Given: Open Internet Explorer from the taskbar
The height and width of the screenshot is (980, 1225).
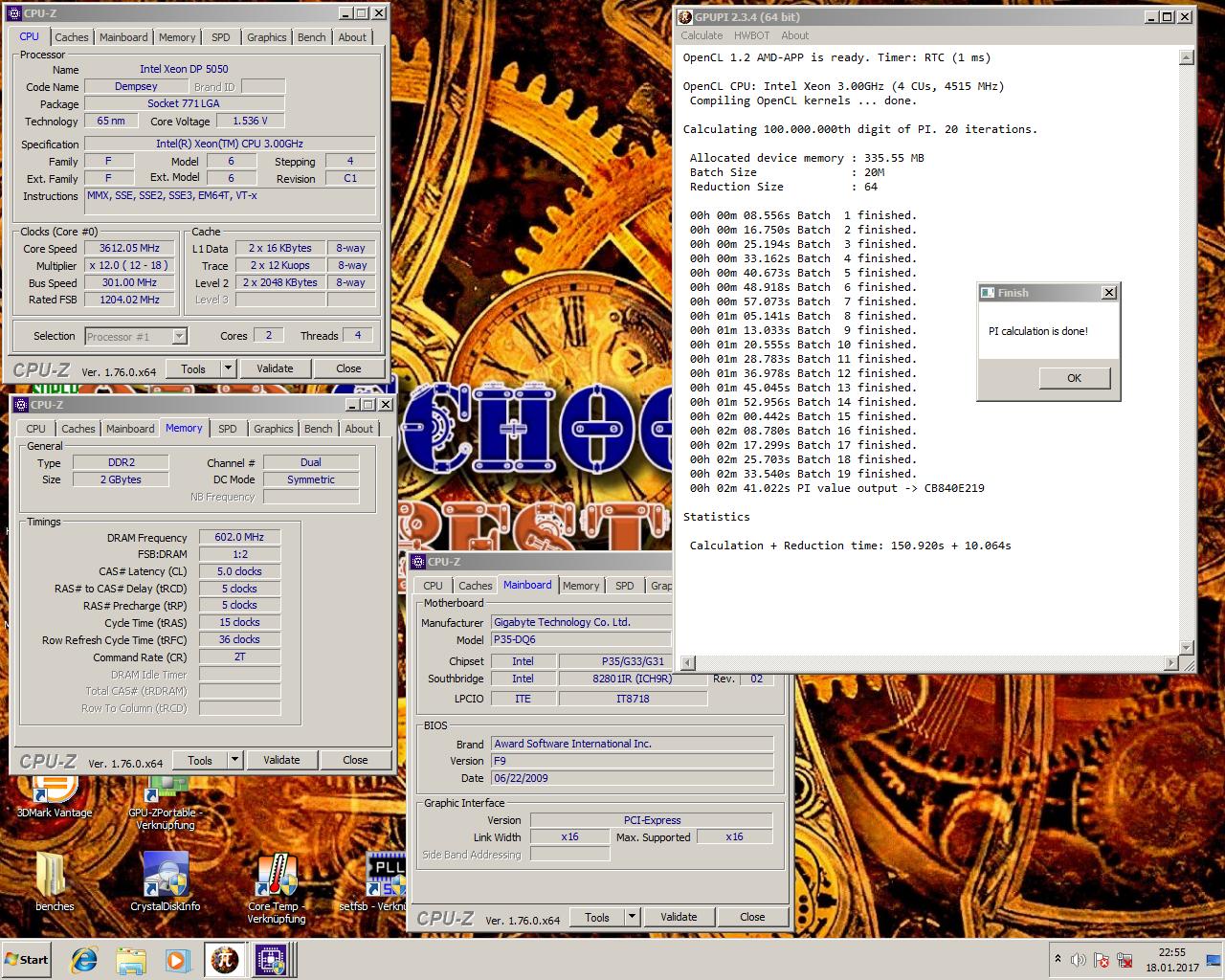Looking at the screenshot, I should point(84,960).
